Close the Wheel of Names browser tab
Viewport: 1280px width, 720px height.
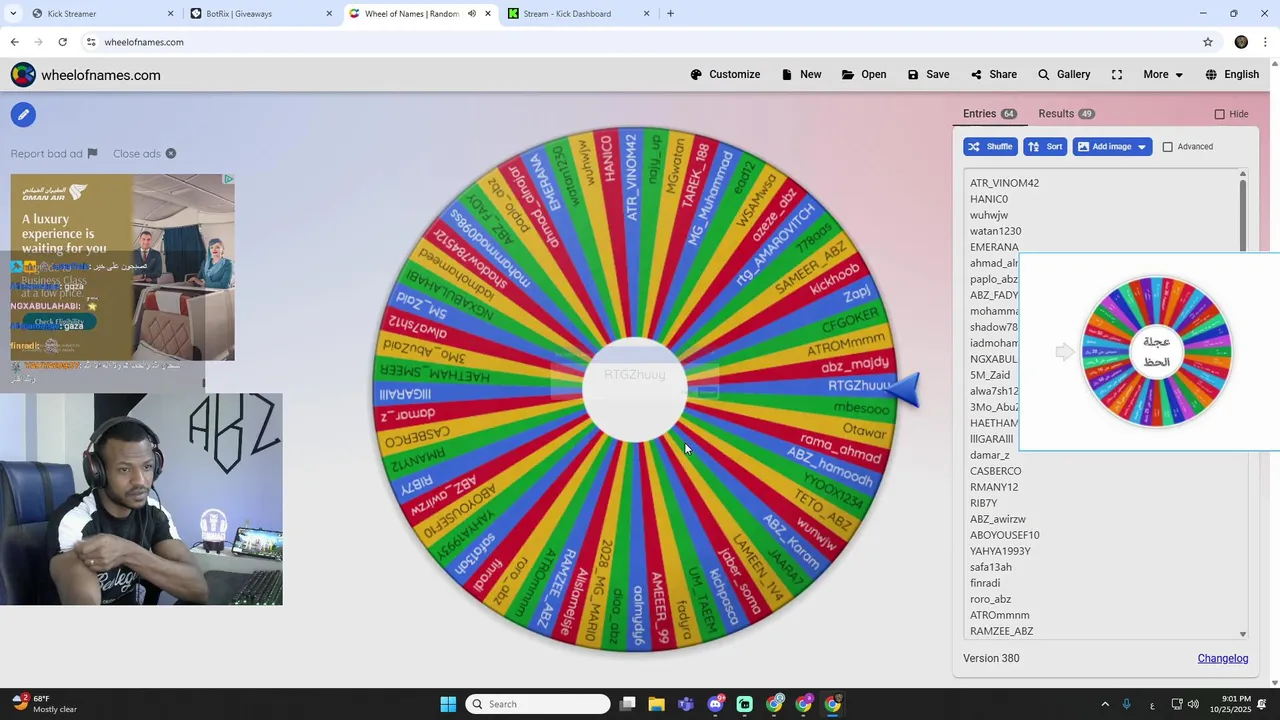(x=488, y=14)
